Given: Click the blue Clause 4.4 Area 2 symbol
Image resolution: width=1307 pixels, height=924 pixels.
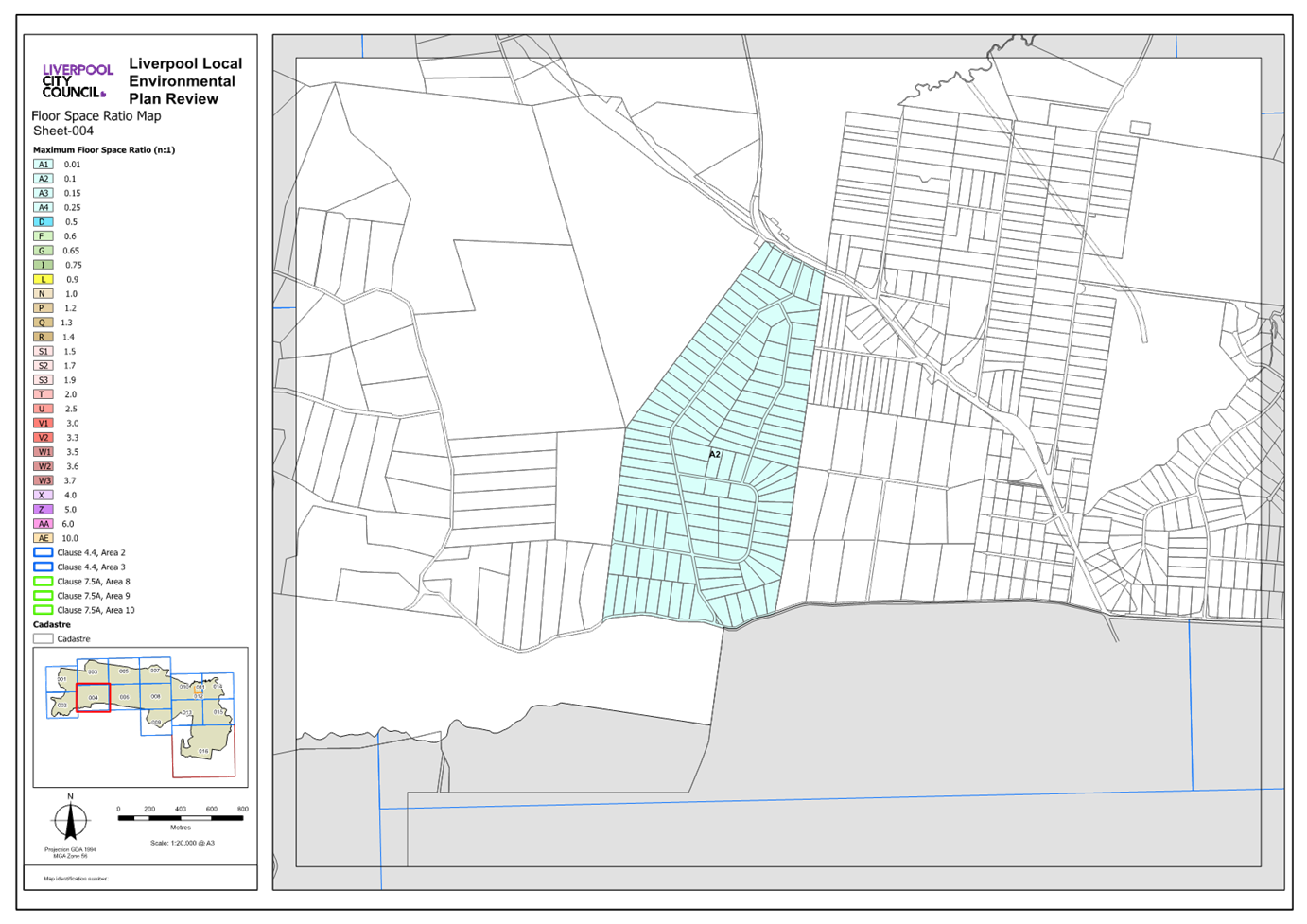Looking at the screenshot, I should tap(43, 553).
